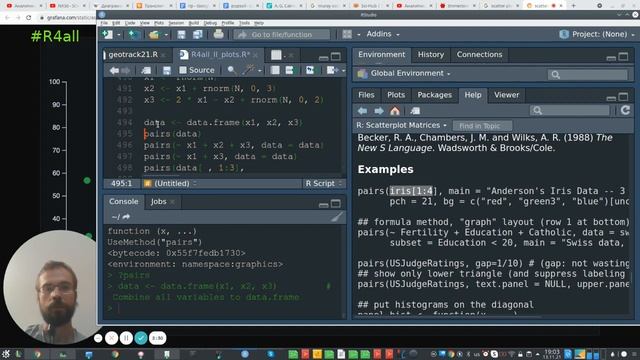The width and height of the screenshot is (640, 360).
Task: Click the pause button on the recorder overlay
Action: (x=126, y=338)
